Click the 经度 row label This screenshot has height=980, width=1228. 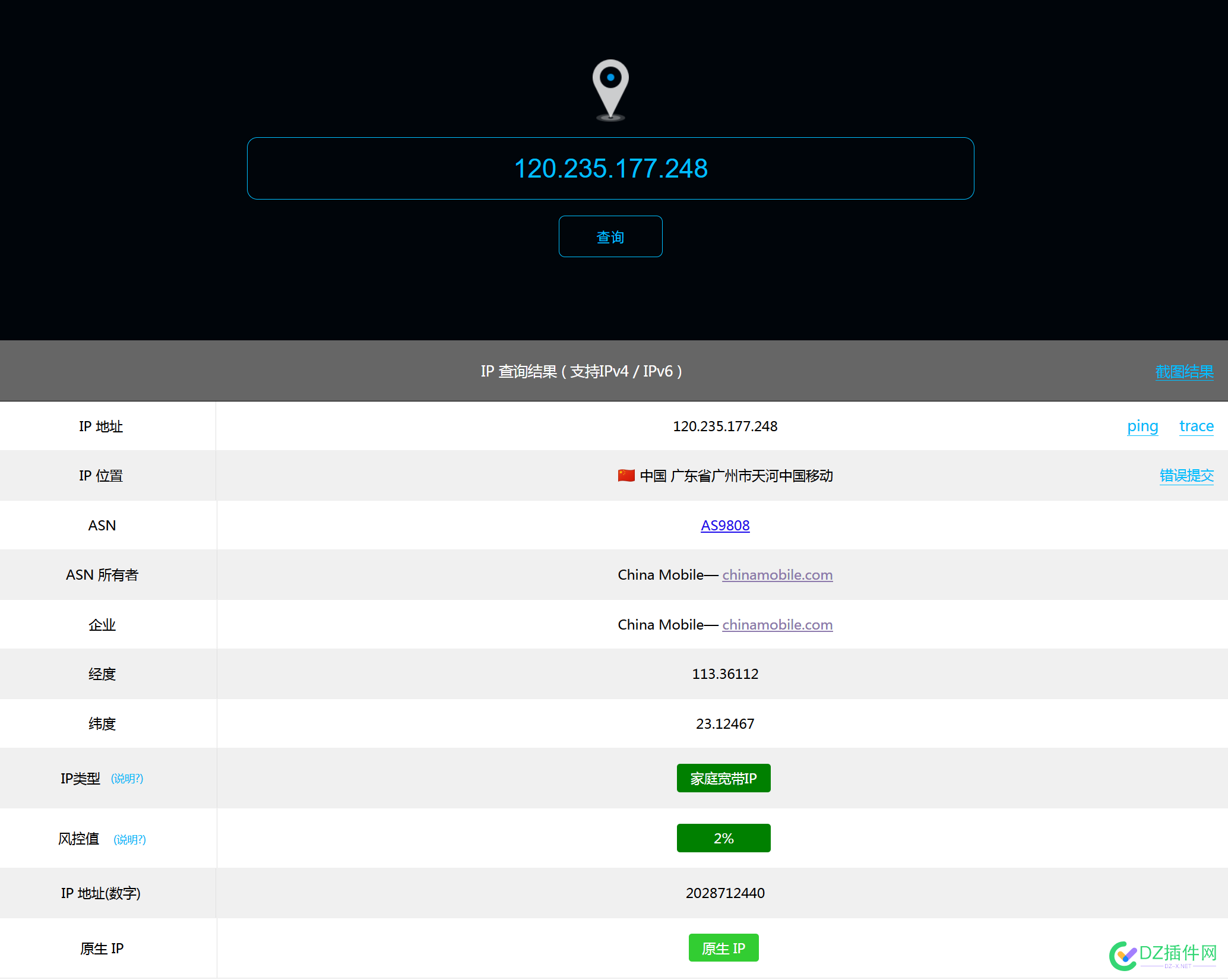click(x=102, y=674)
